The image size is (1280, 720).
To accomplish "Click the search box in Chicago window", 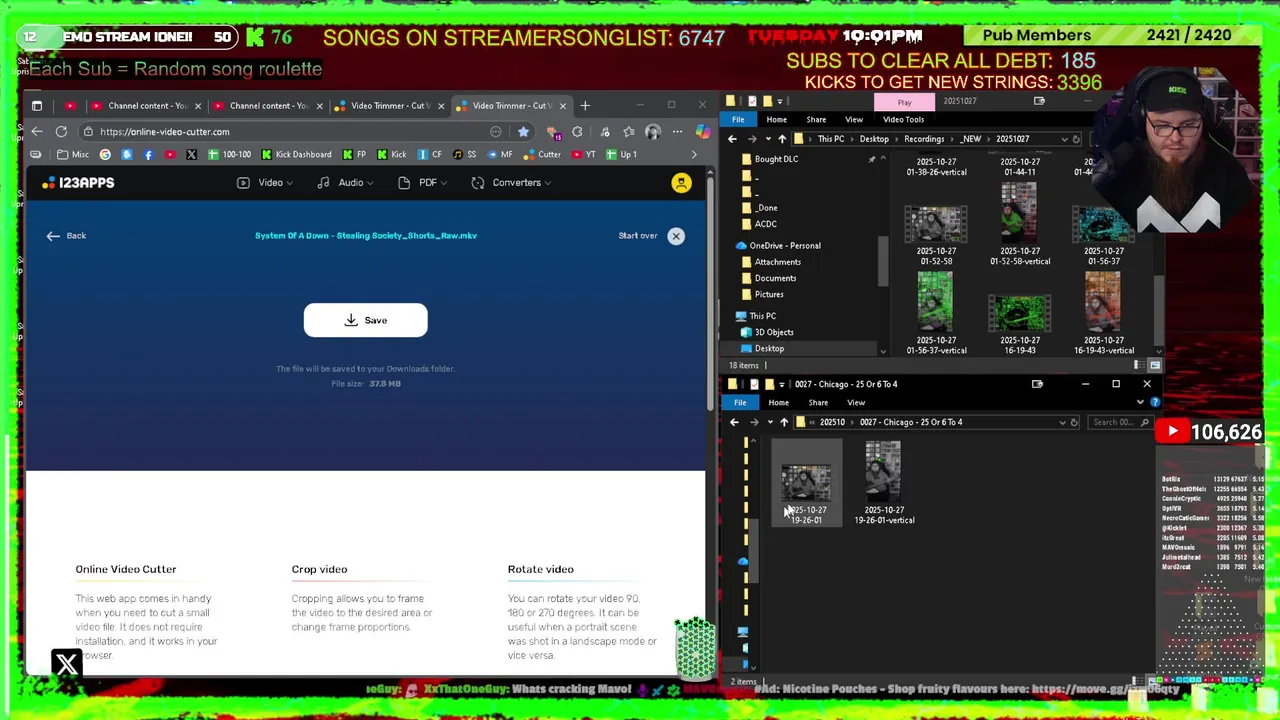I will (1119, 423).
